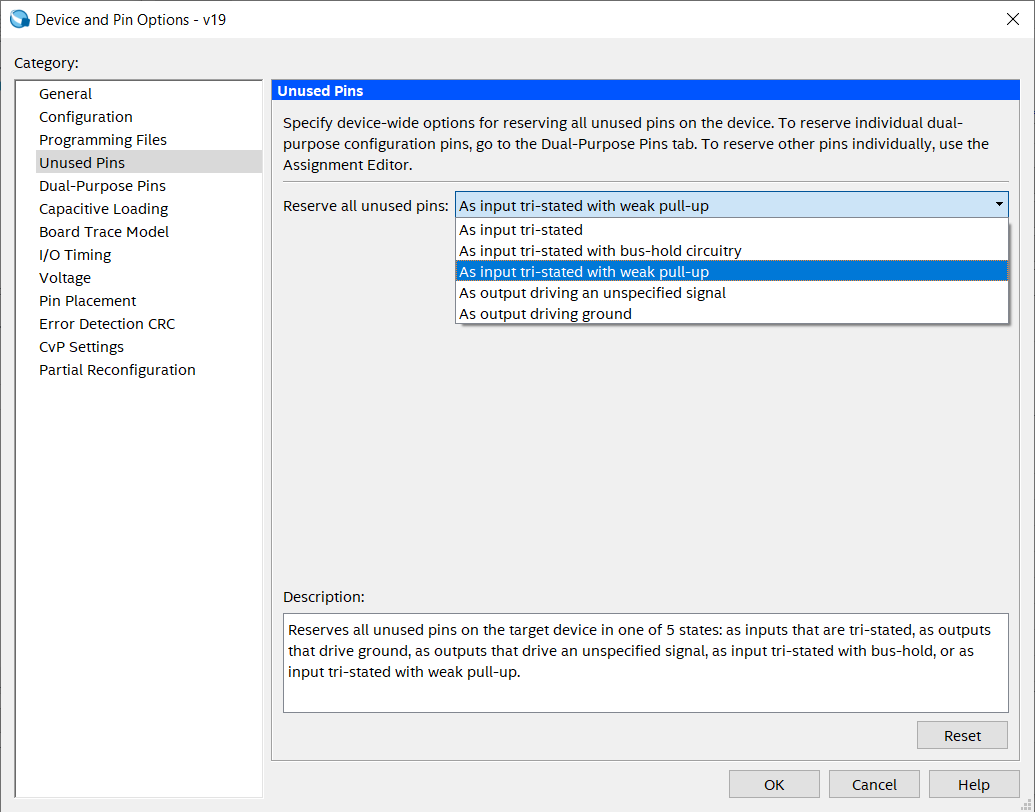Open the Reserve all unused pins dropdown arrow
This screenshot has width=1035, height=812.
(997, 205)
